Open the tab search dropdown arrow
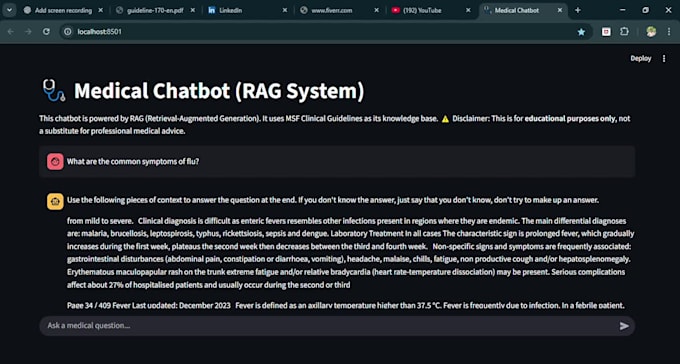 tap(9, 10)
